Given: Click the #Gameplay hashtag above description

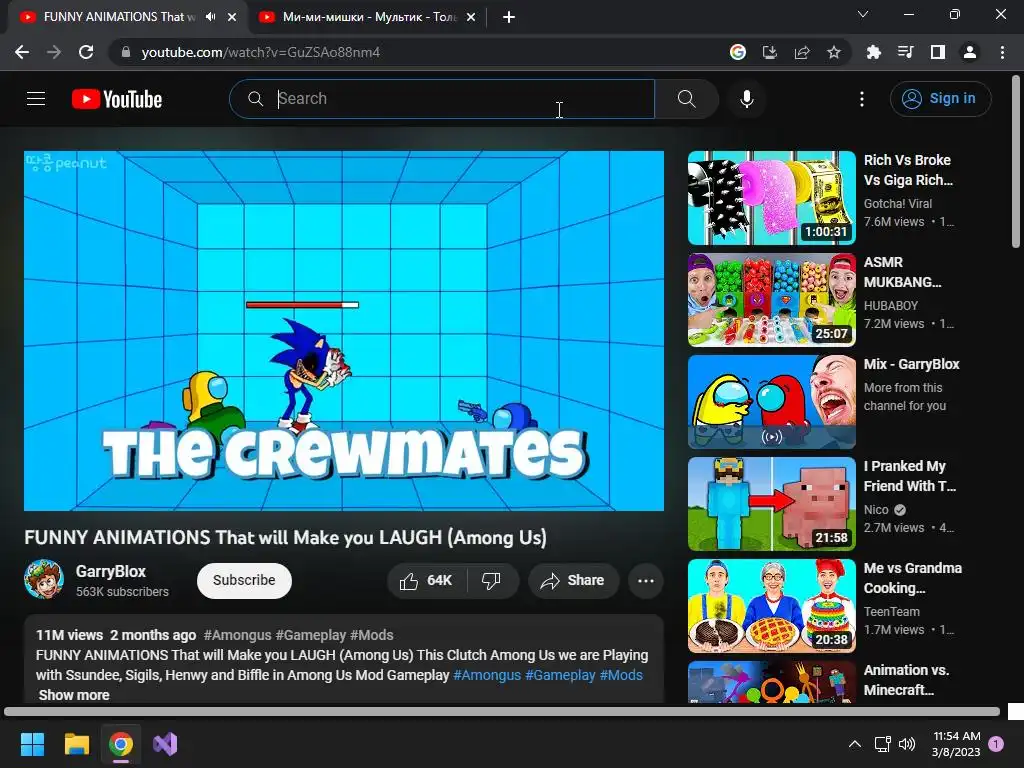Looking at the screenshot, I should click(310, 635).
